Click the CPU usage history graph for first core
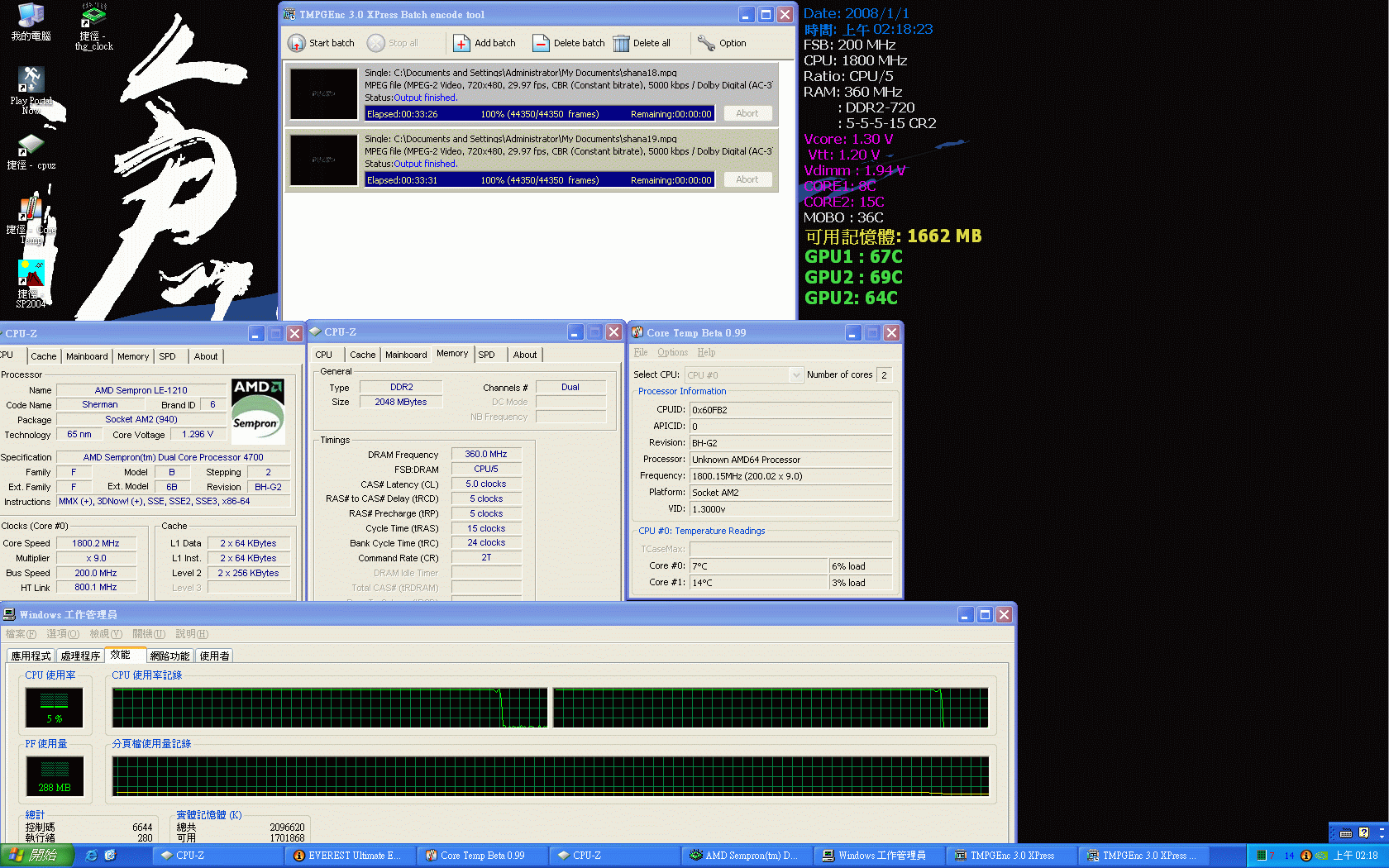Screen dimensions: 1389x868 330,708
